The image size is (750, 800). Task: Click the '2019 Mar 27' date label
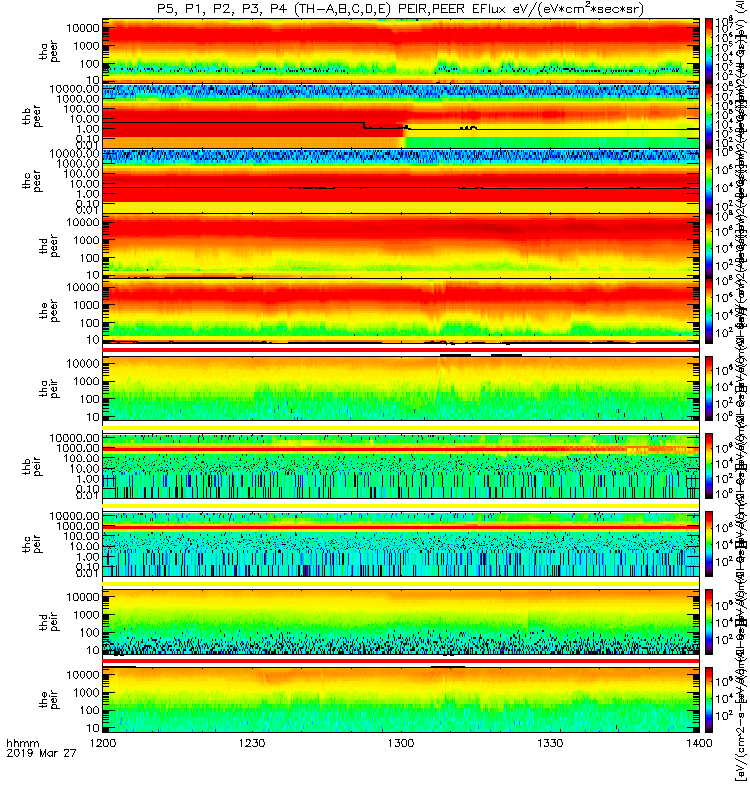tap(41, 753)
